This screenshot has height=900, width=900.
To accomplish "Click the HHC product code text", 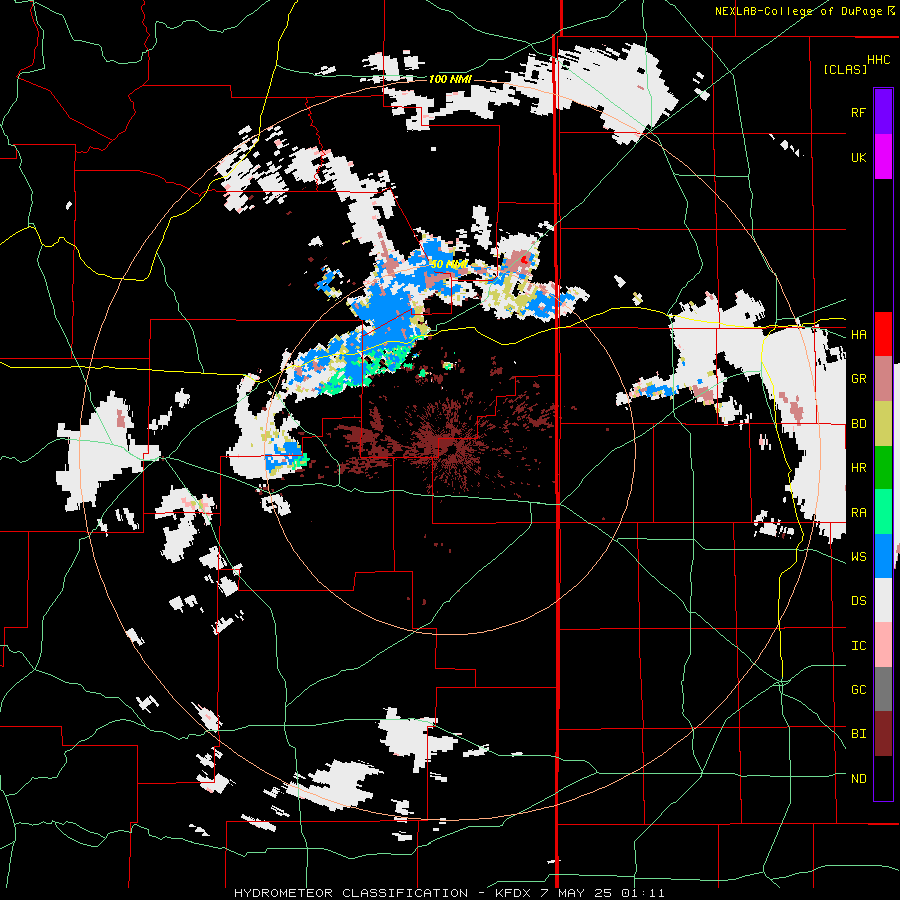I will pos(879,60).
